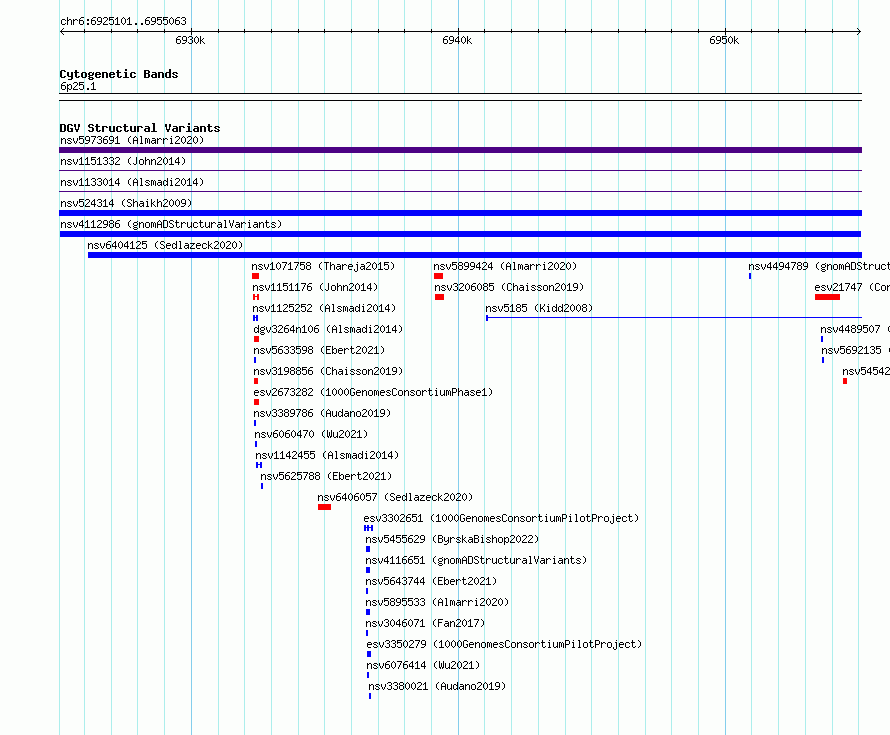The width and height of the screenshot is (890, 735).
Task: Select the 6p25.1 cytogenetic band label
Action: [78, 86]
